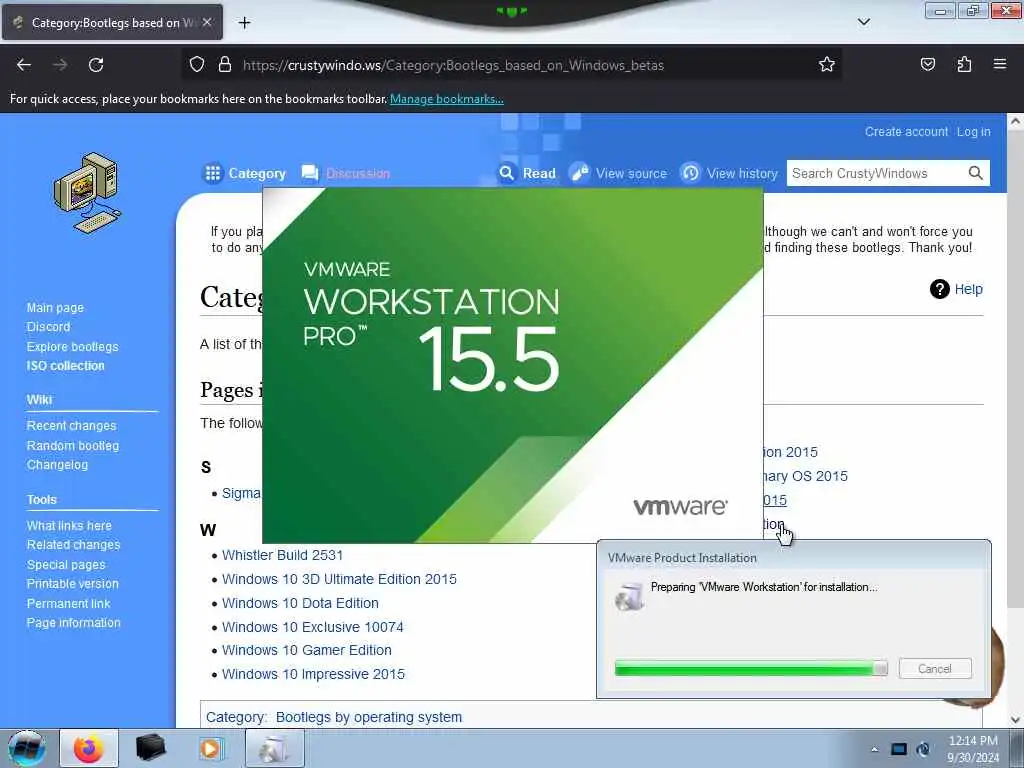Open the media player taskbar icon
1024x768 pixels.
(x=210, y=748)
